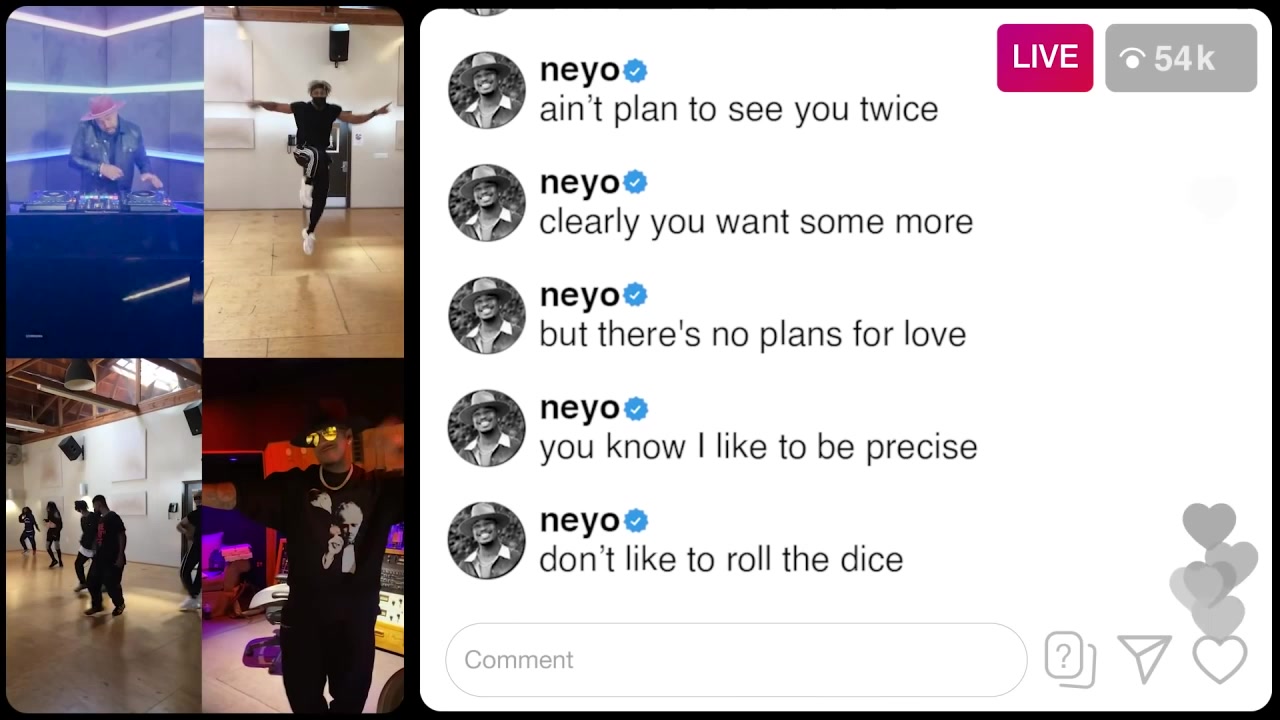Click neyo username above "ain't plan to see you twice"
The width and height of the screenshot is (1280, 720).
point(580,71)
